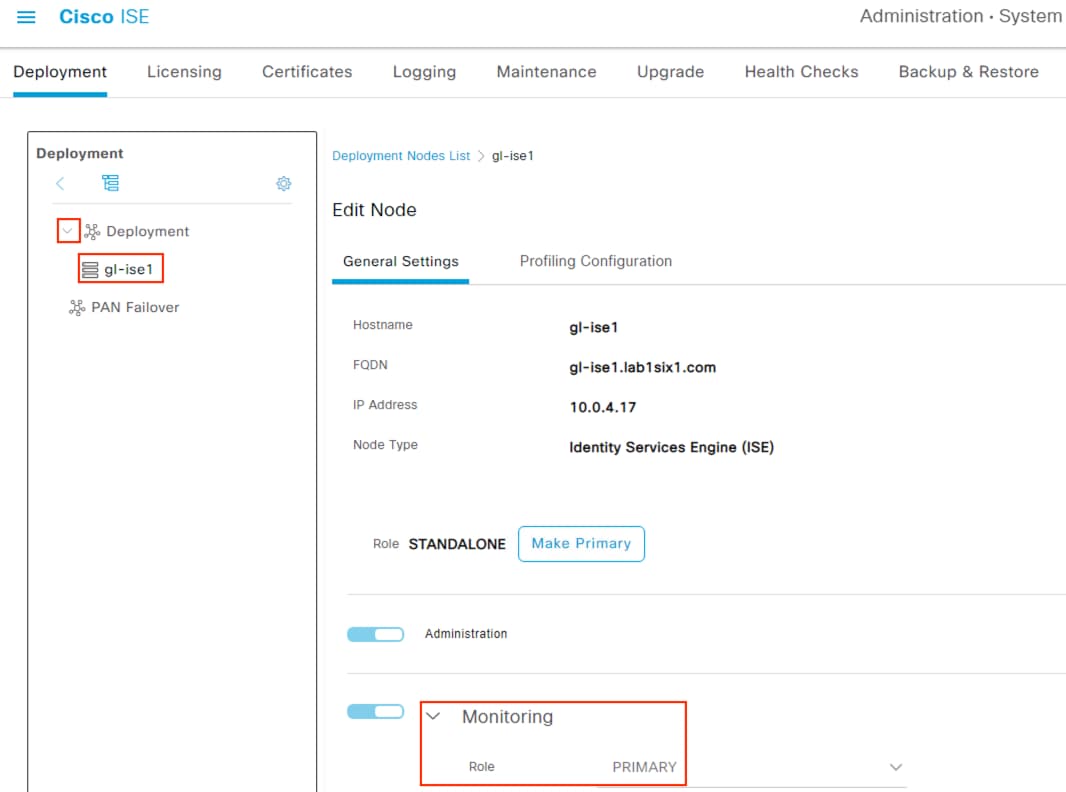Click the PAN Failover cluster icon
1066x792 pixels.
(x=77, y=308)
